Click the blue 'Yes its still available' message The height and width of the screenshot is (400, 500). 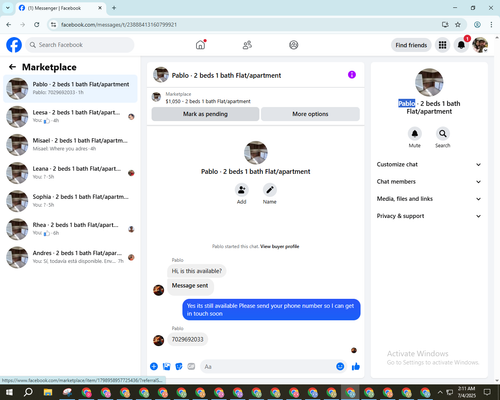(271, 310)
